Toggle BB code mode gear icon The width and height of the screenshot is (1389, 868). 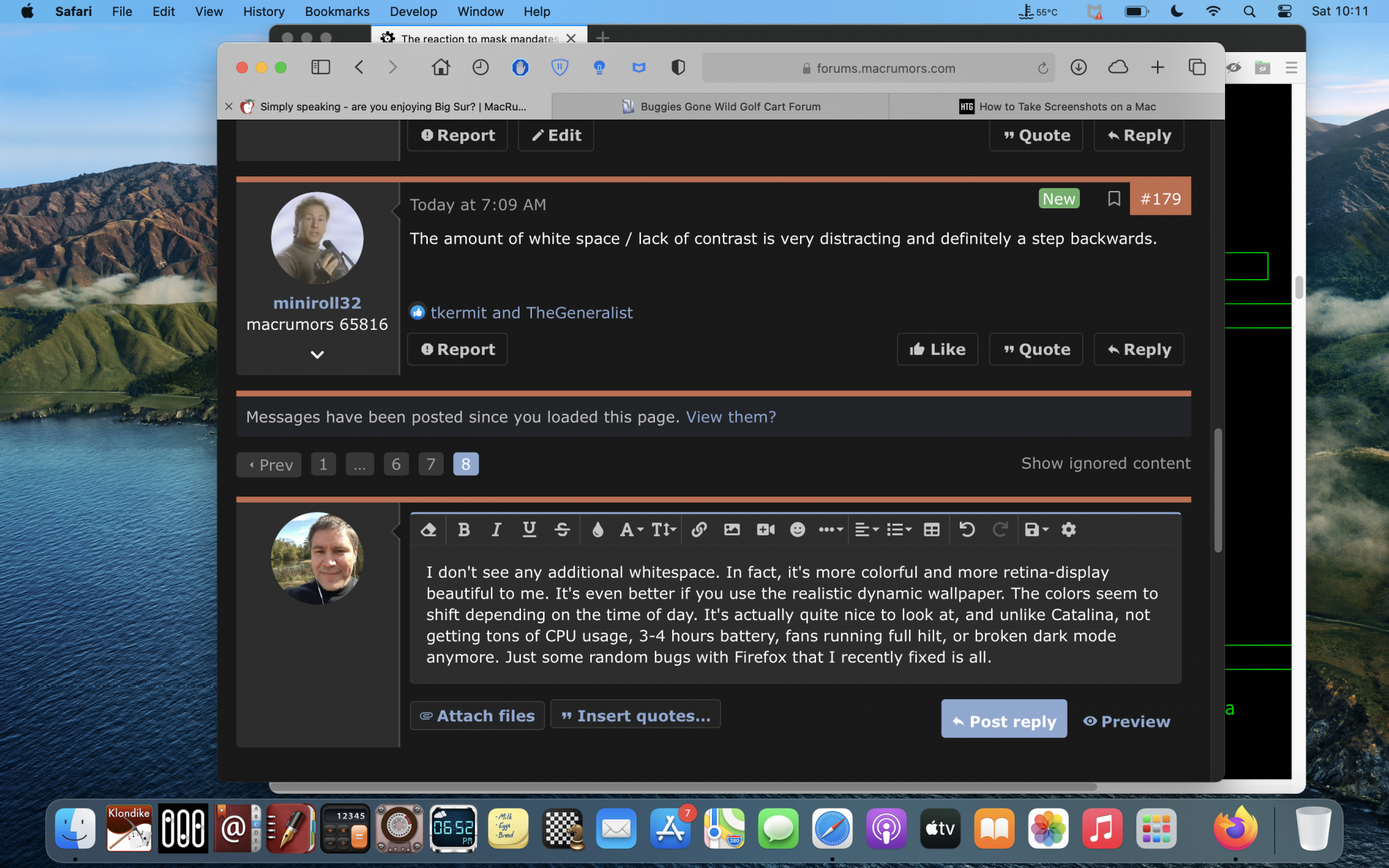point(1069,530)
